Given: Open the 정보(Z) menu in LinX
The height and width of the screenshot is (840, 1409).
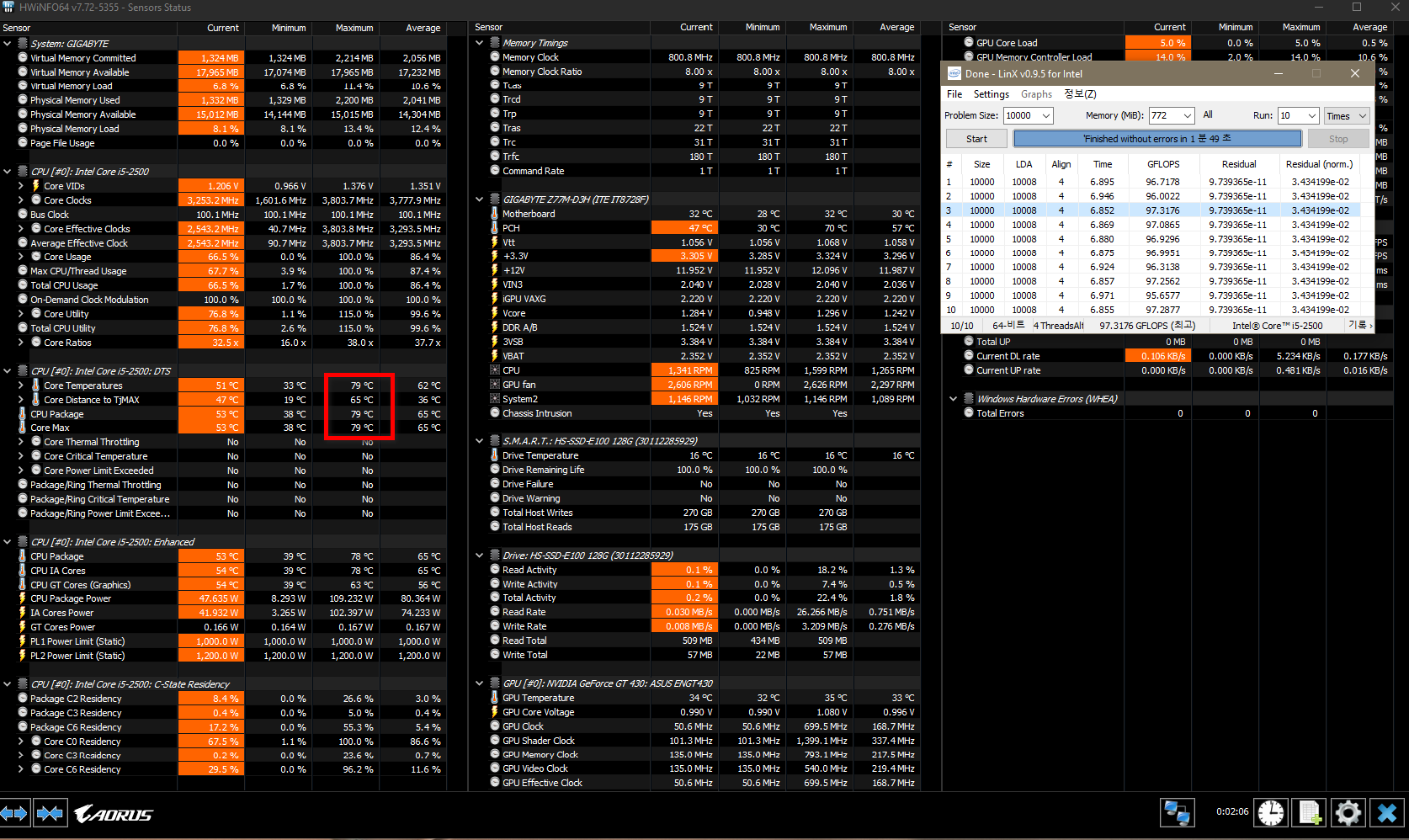Looking at the screenshot, I should coord(1080,94).
